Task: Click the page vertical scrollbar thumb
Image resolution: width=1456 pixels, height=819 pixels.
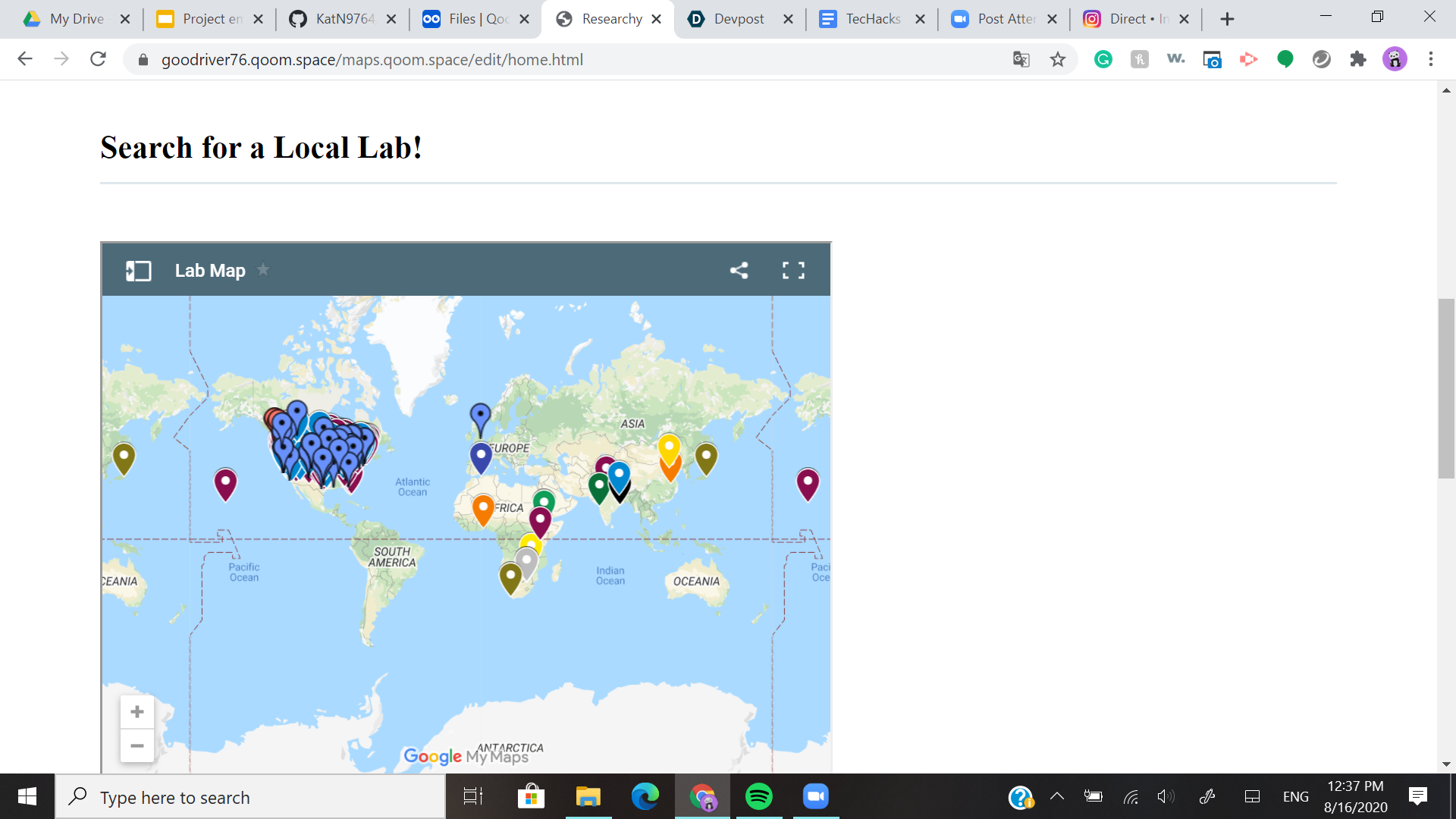Action: [x=1446, y=388]
